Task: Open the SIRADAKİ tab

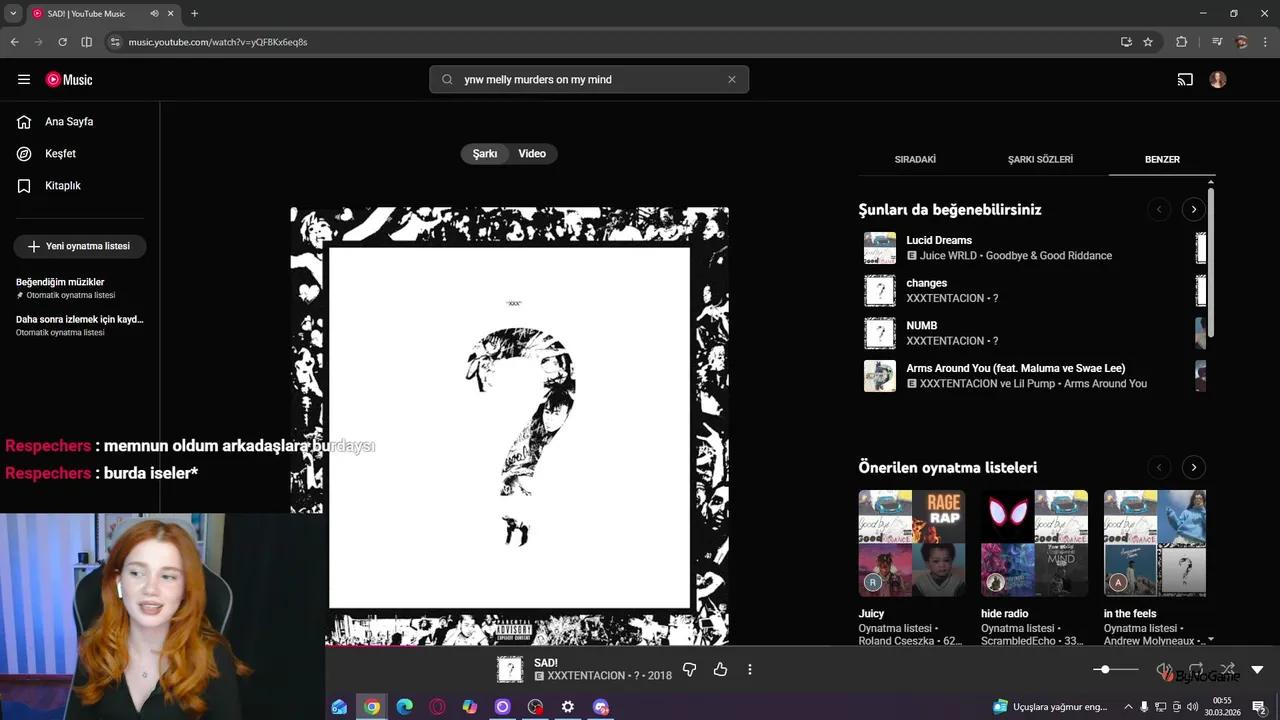Action: [915, 159]
